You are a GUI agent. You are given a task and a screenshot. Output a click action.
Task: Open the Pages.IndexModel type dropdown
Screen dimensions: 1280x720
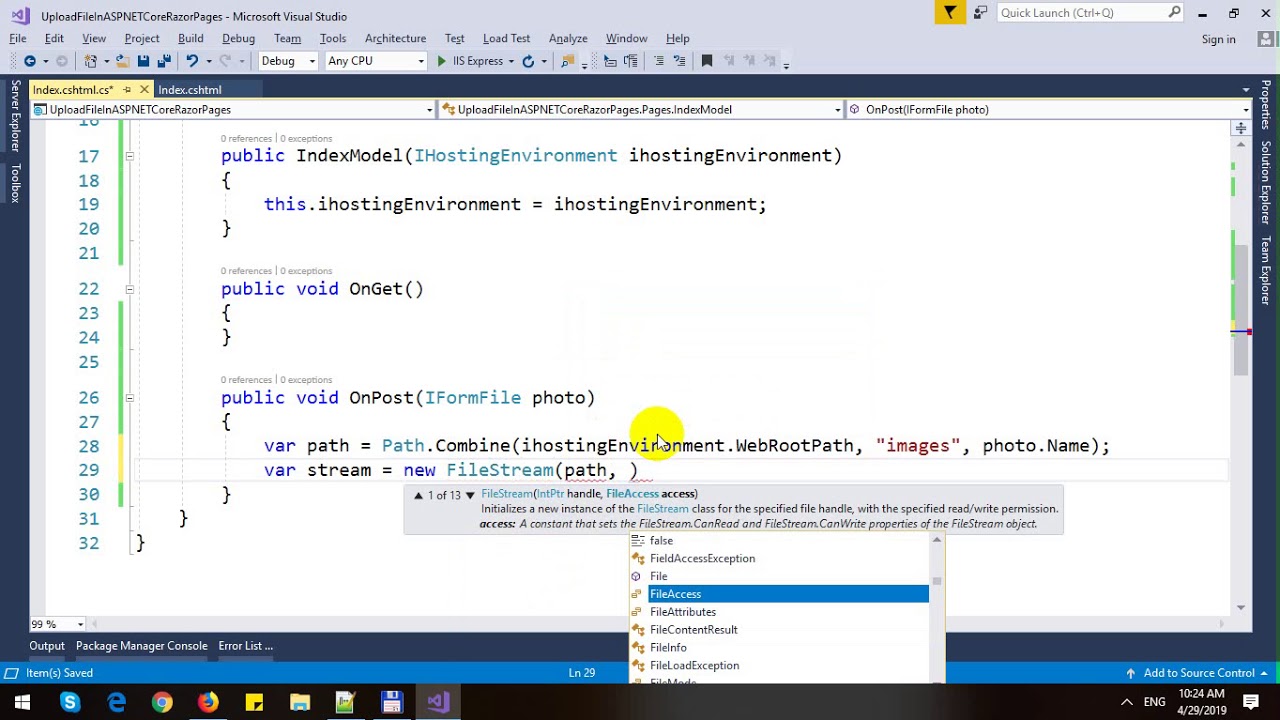click(x=641, y=110)
